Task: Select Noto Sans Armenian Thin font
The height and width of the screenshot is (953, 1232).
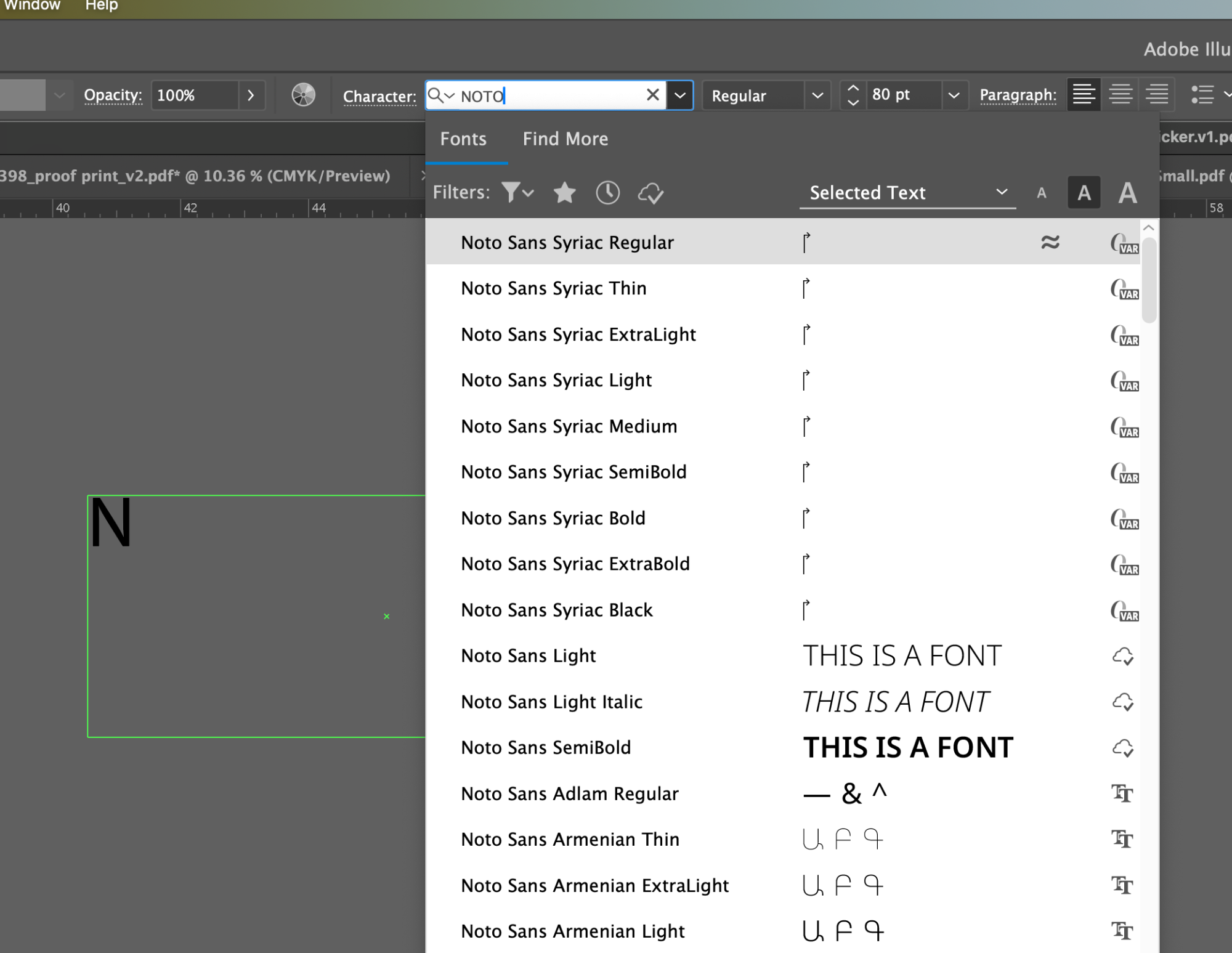Action: tap(782, 839)
